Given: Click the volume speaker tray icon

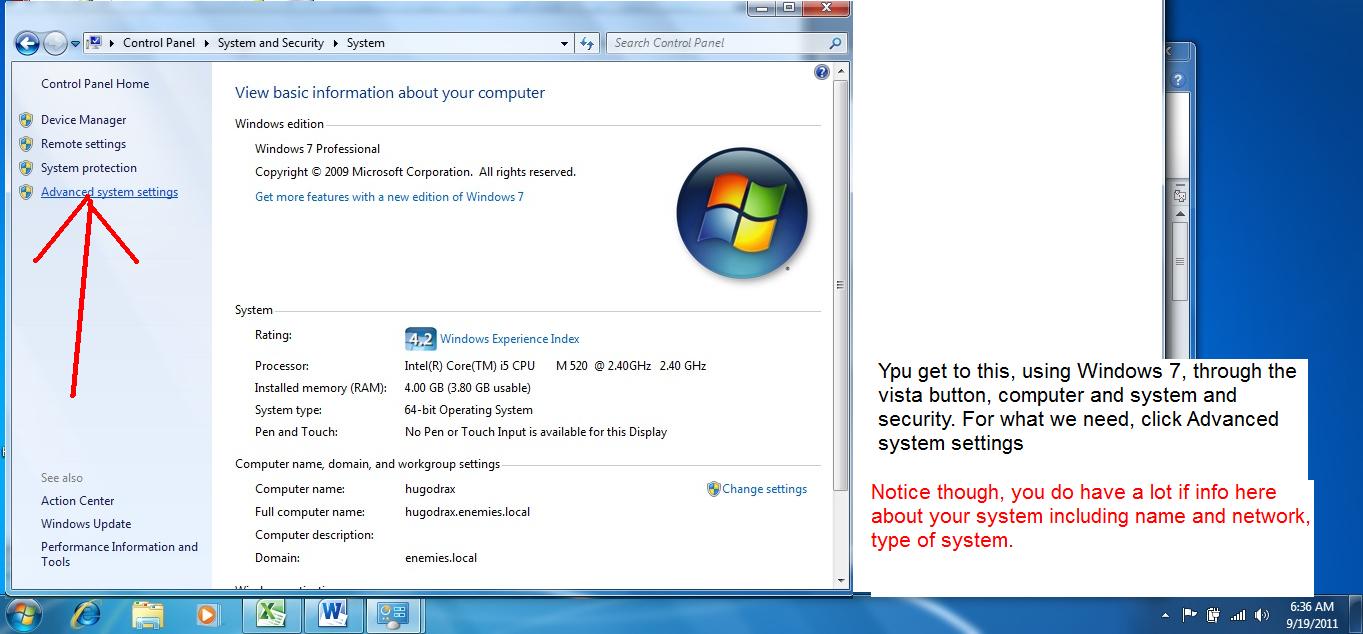Looking at the screenshot, I should (1262, 615).
